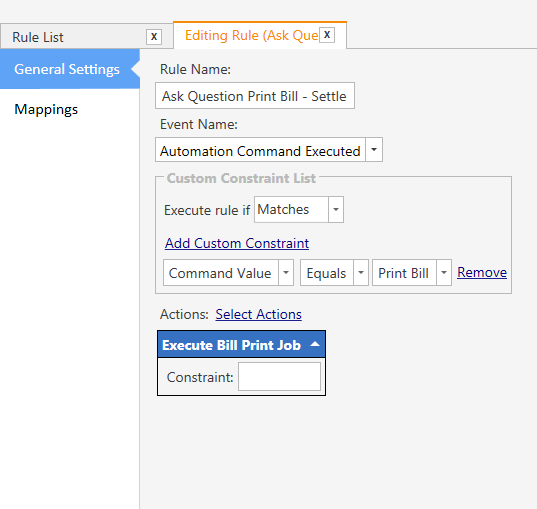The image size is (537, 509).
Task: Click the Rule Name input field
Action: (255, 96)
